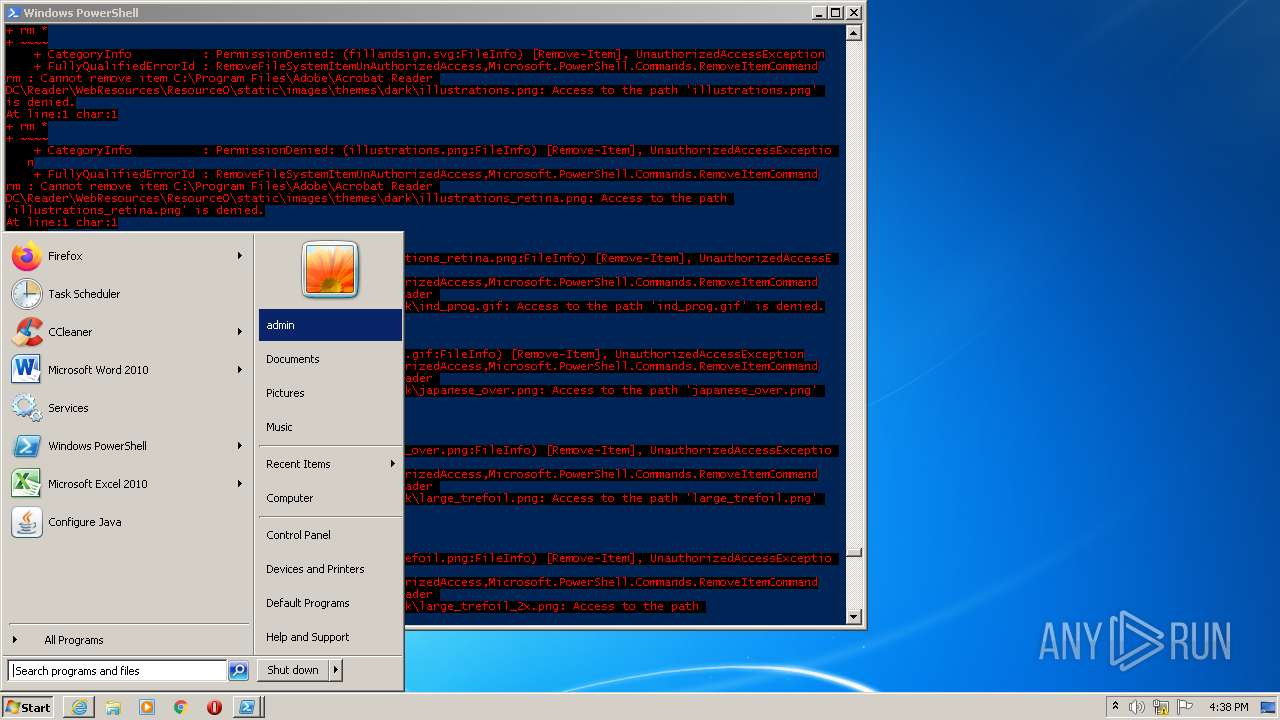Viewport: 1280px width, 720px height.
Task: Click the Start button
Action: tap(28, 707)
